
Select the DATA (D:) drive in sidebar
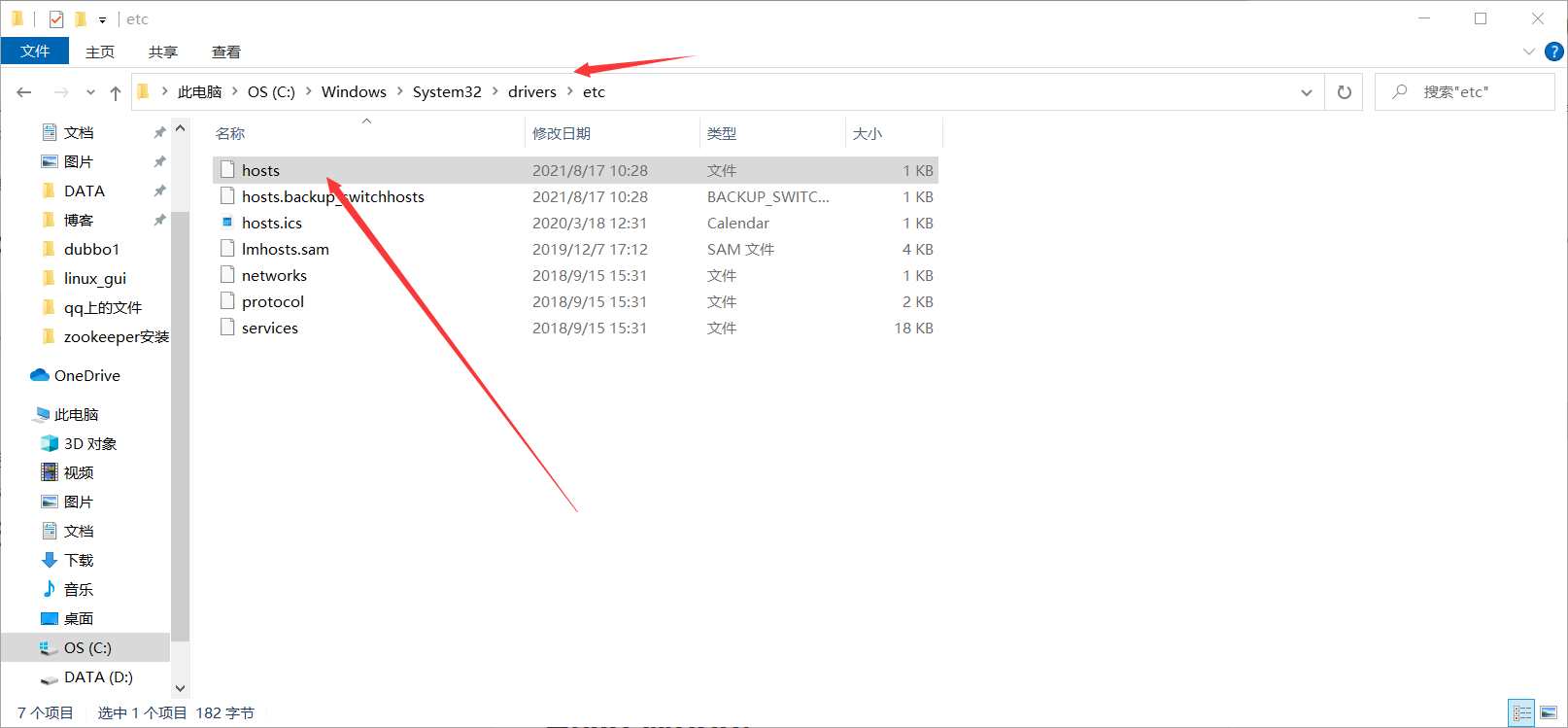98,676
